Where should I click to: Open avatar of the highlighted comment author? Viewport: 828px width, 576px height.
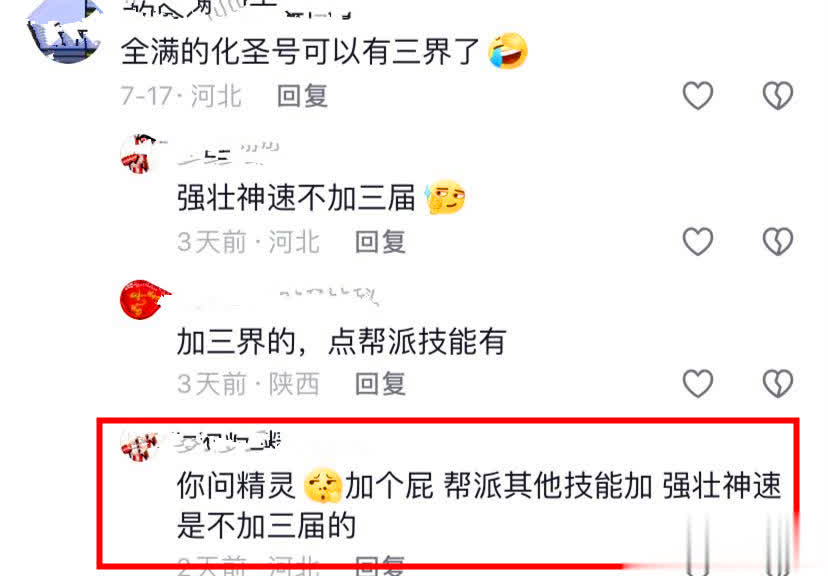(x=140, y=446)
